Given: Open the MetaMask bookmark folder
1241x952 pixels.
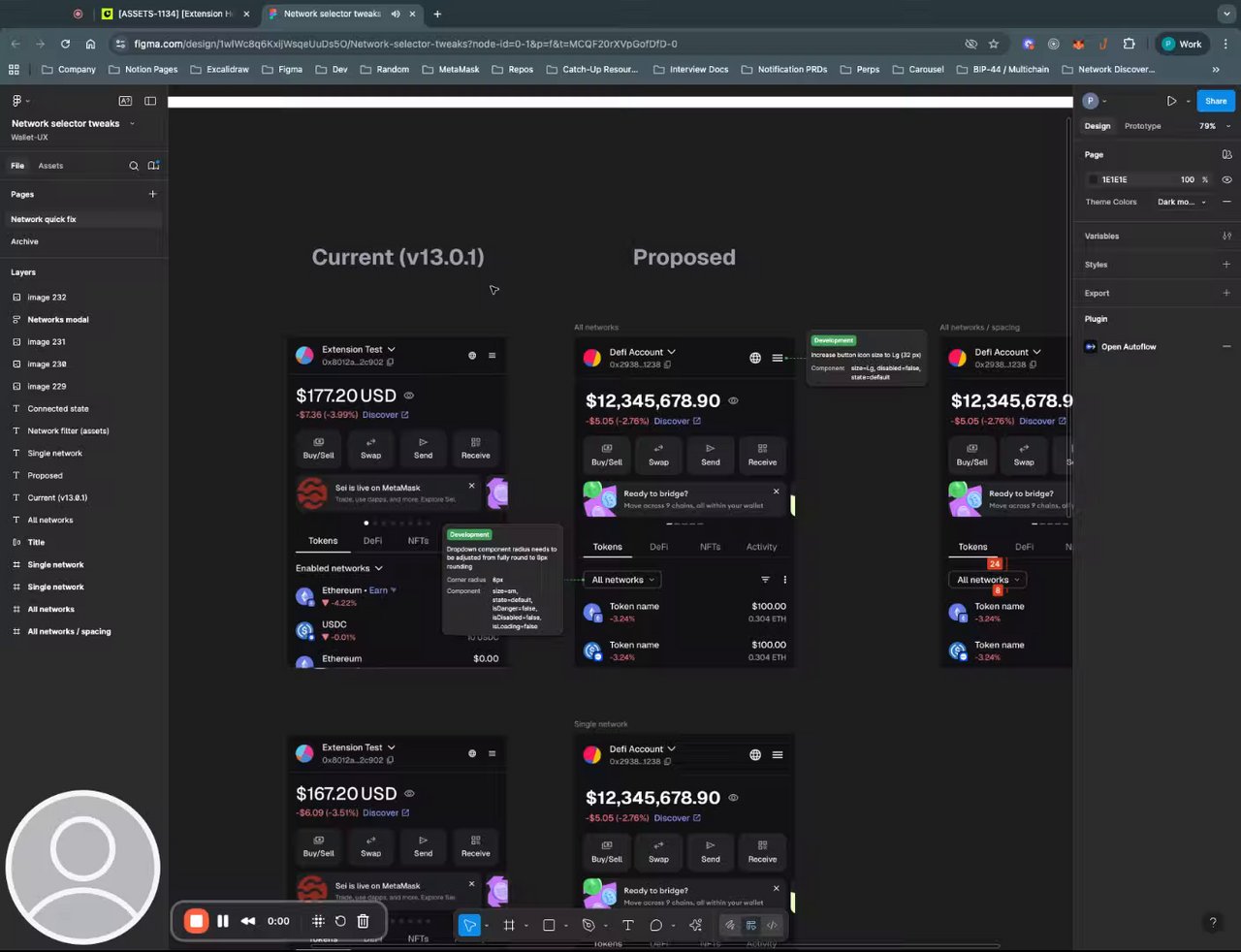Looking at the screenshot, I should [x=450, y=70].
